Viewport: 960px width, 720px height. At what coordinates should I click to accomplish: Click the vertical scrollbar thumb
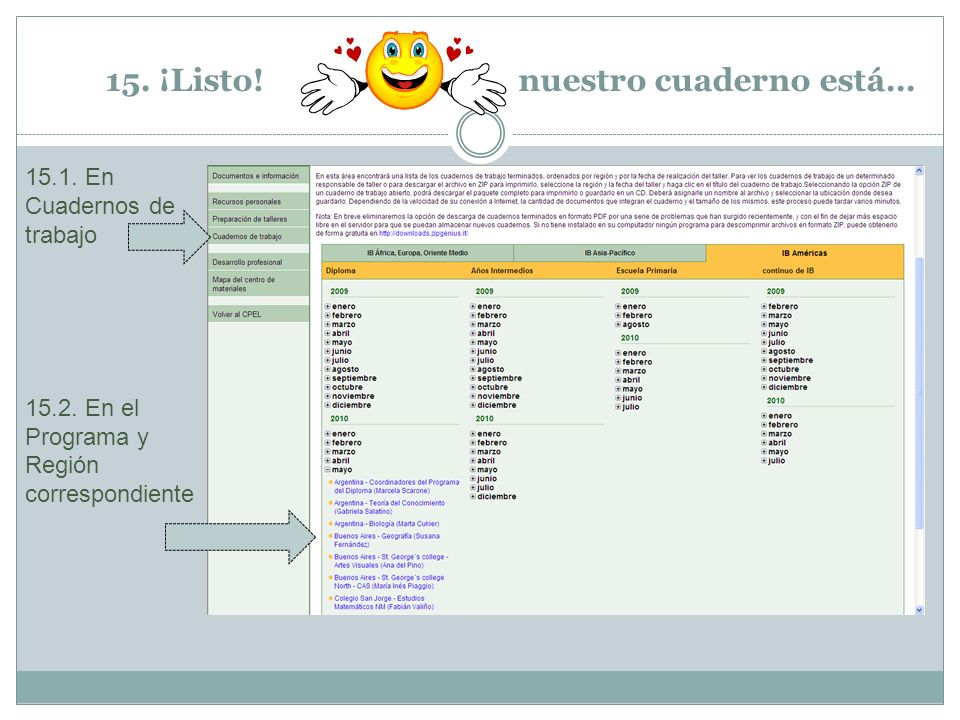click(919, 393)
